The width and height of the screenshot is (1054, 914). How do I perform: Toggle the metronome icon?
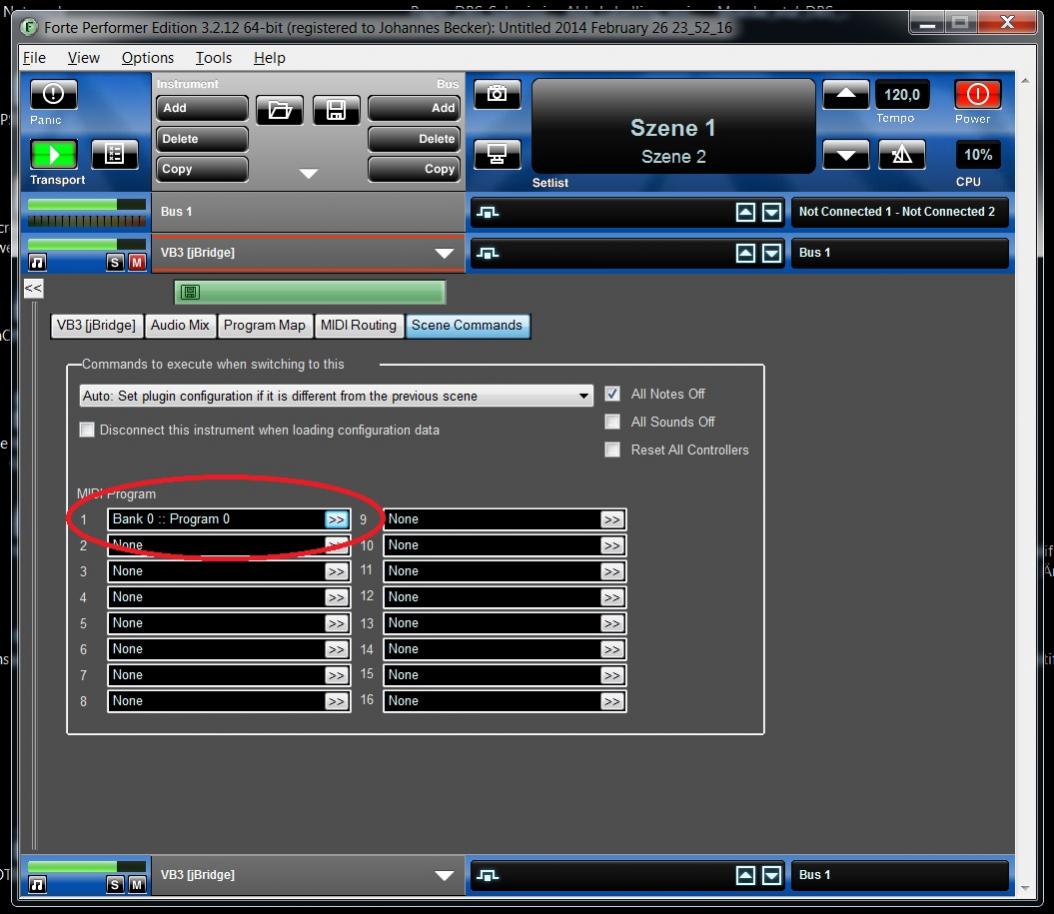point(901,155)
